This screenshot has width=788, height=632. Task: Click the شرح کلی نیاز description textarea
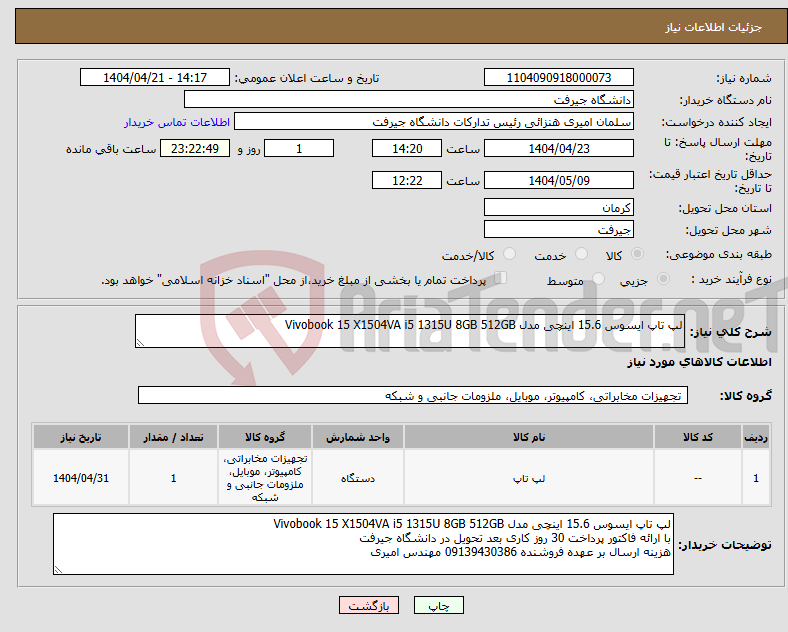pos(410,331)
